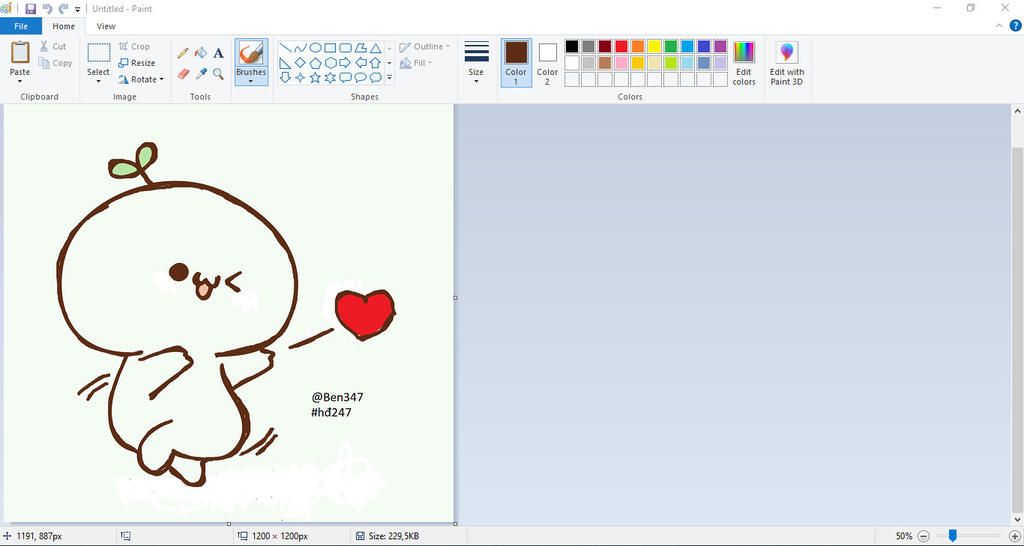Collapse the ribbon with chevron
Screen dimensions: 1024x546
[999, 26]
